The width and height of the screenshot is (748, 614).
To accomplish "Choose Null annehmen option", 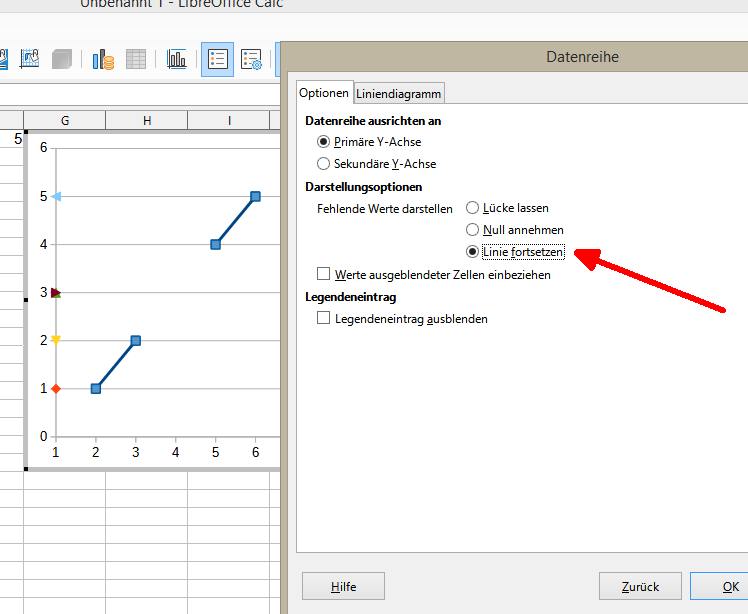I will point(472,229).
